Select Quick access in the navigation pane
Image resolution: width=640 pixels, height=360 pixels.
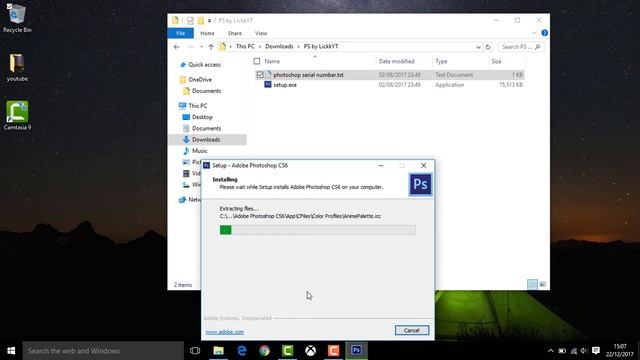coord(204,64)
